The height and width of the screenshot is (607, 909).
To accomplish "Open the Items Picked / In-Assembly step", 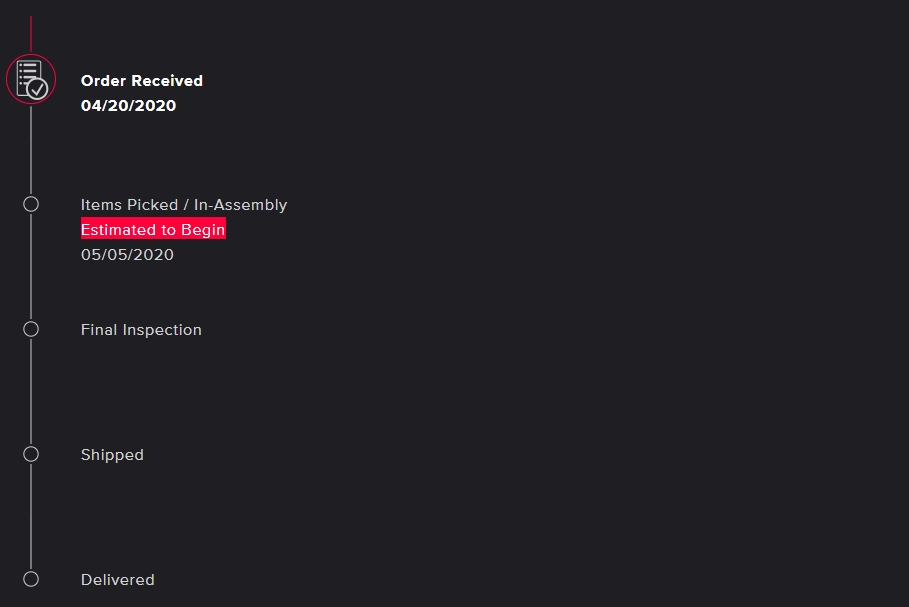I will tap(184, 205).
